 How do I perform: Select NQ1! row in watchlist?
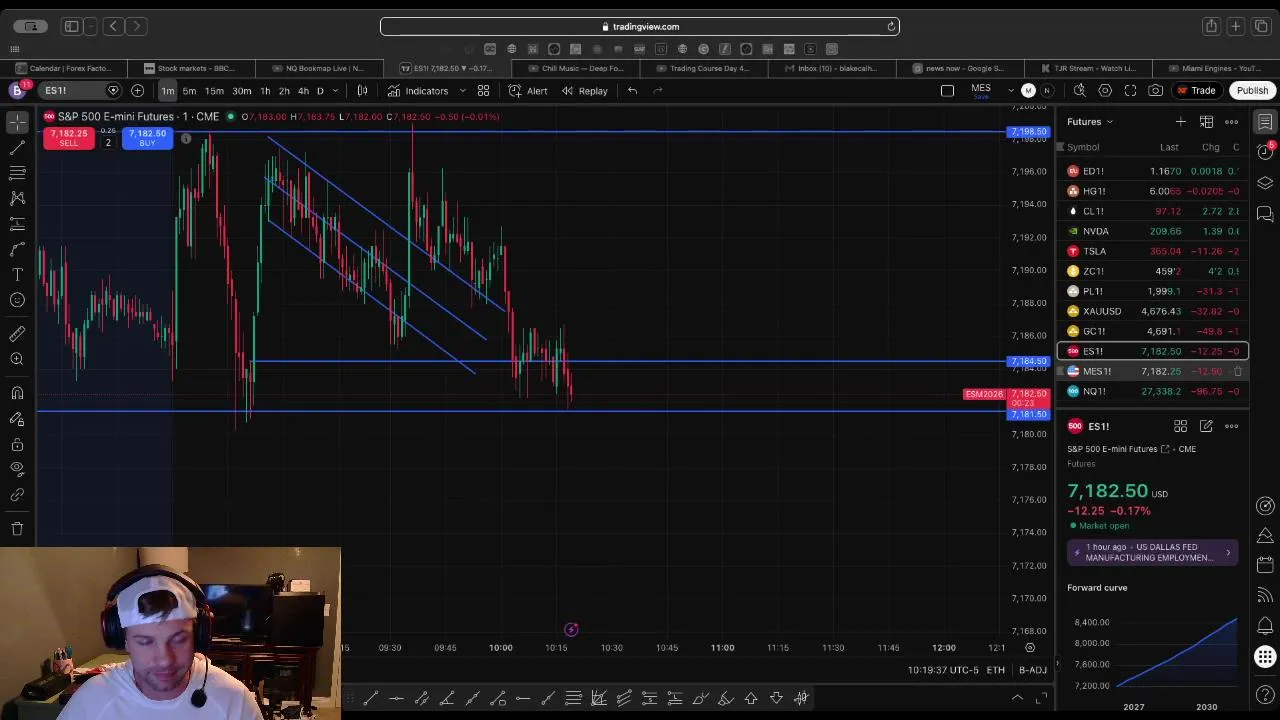tap(1153, 391)
